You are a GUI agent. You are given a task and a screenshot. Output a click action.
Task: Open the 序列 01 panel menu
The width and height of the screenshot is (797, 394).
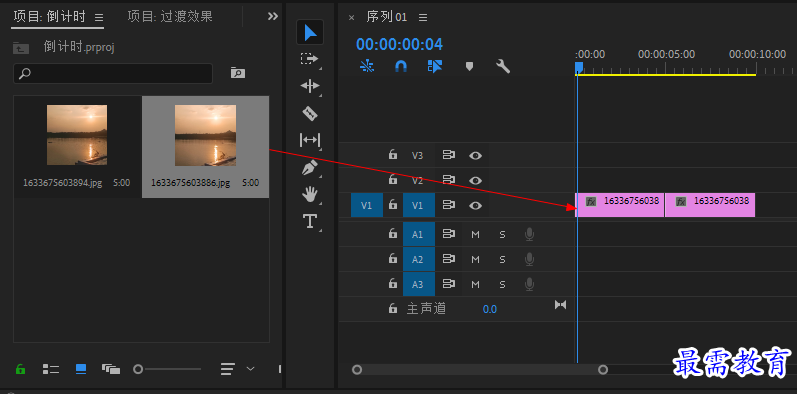coord(423,18)
